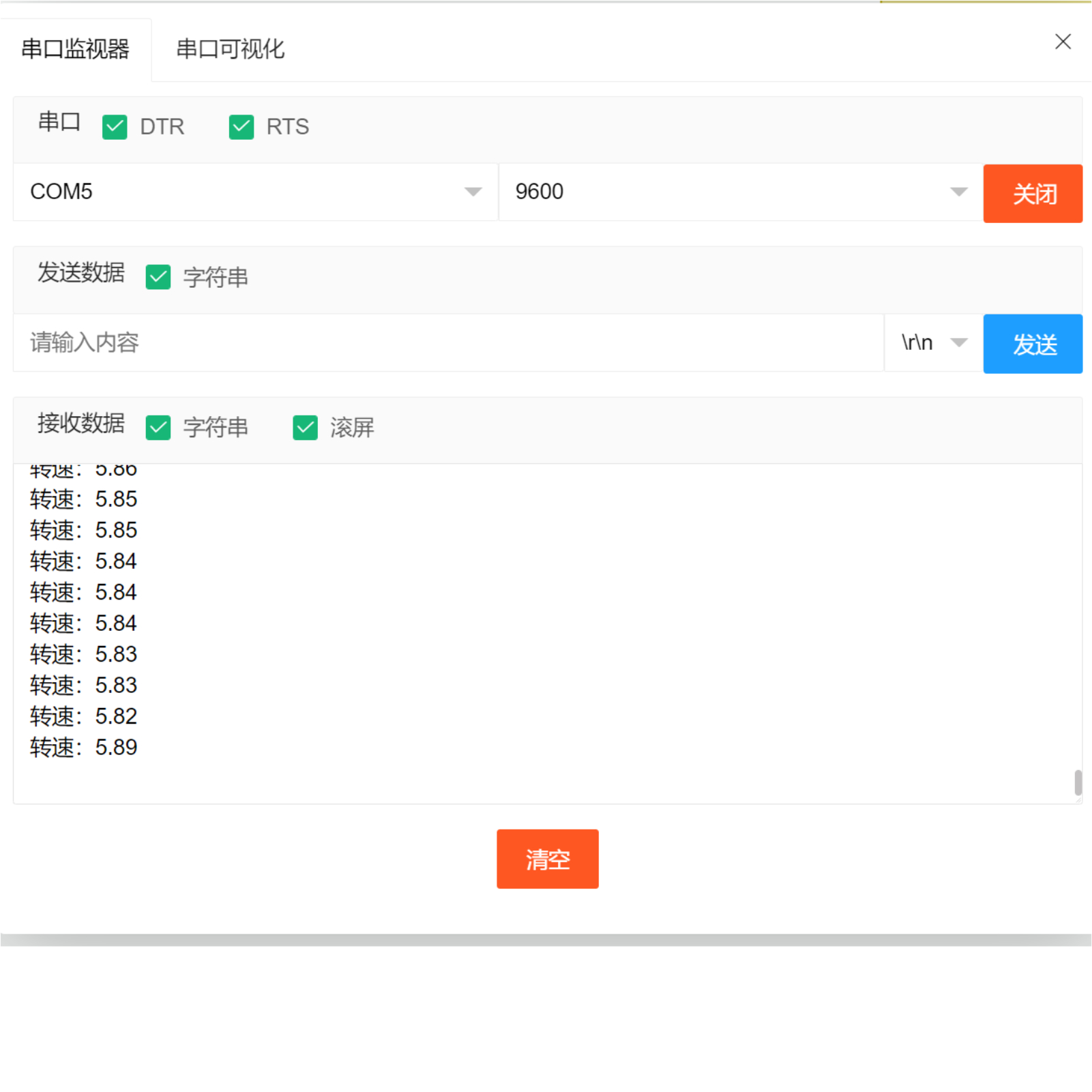Uncheck 字符串 mode for sending data

[x=158, y=277]
